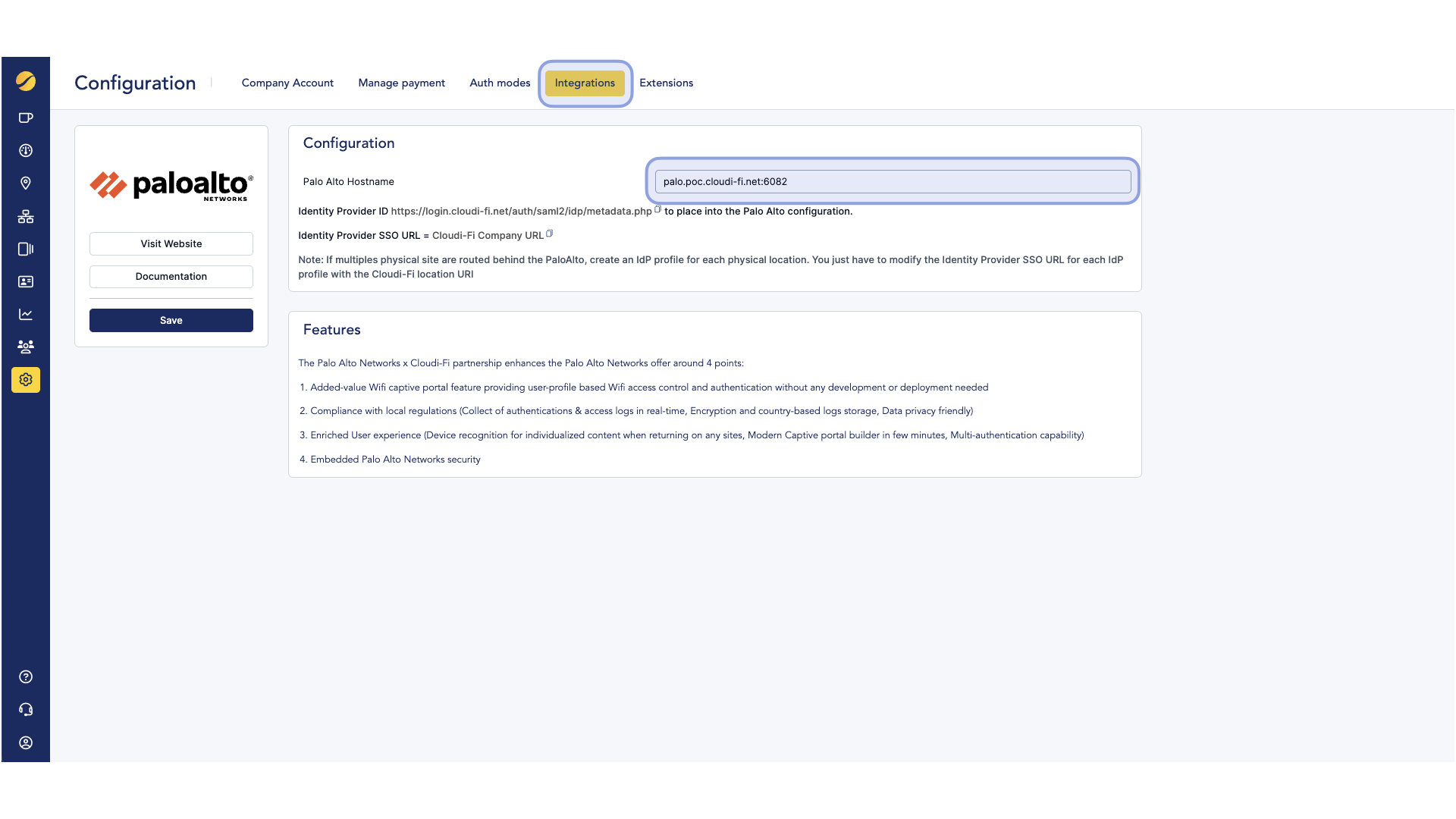View analytics via the chart icon

coord(26,314)
